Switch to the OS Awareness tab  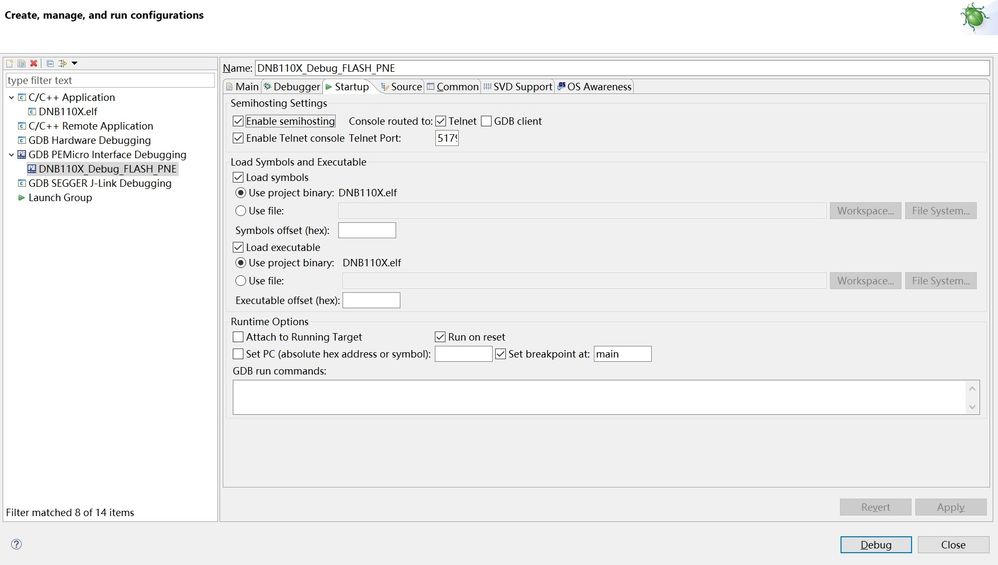pyautogui.click(x=594, y=87)
